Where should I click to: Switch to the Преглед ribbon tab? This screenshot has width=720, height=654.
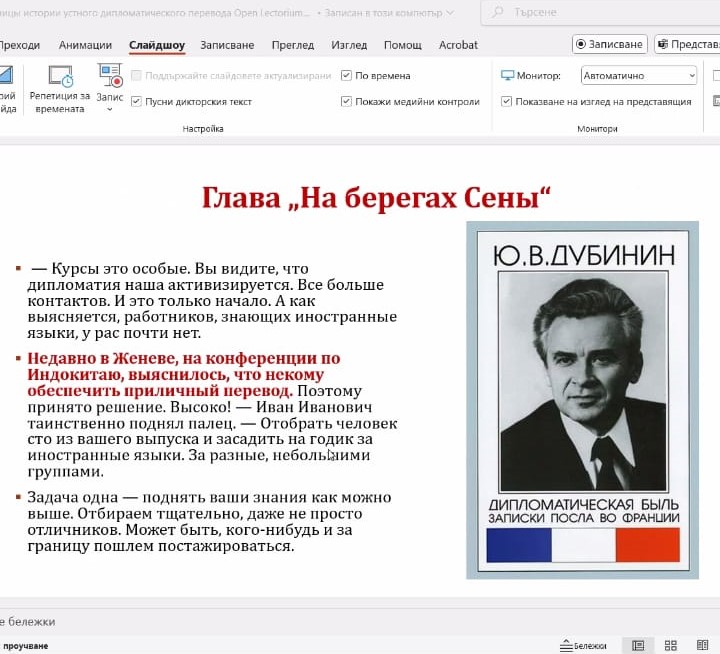292,45
